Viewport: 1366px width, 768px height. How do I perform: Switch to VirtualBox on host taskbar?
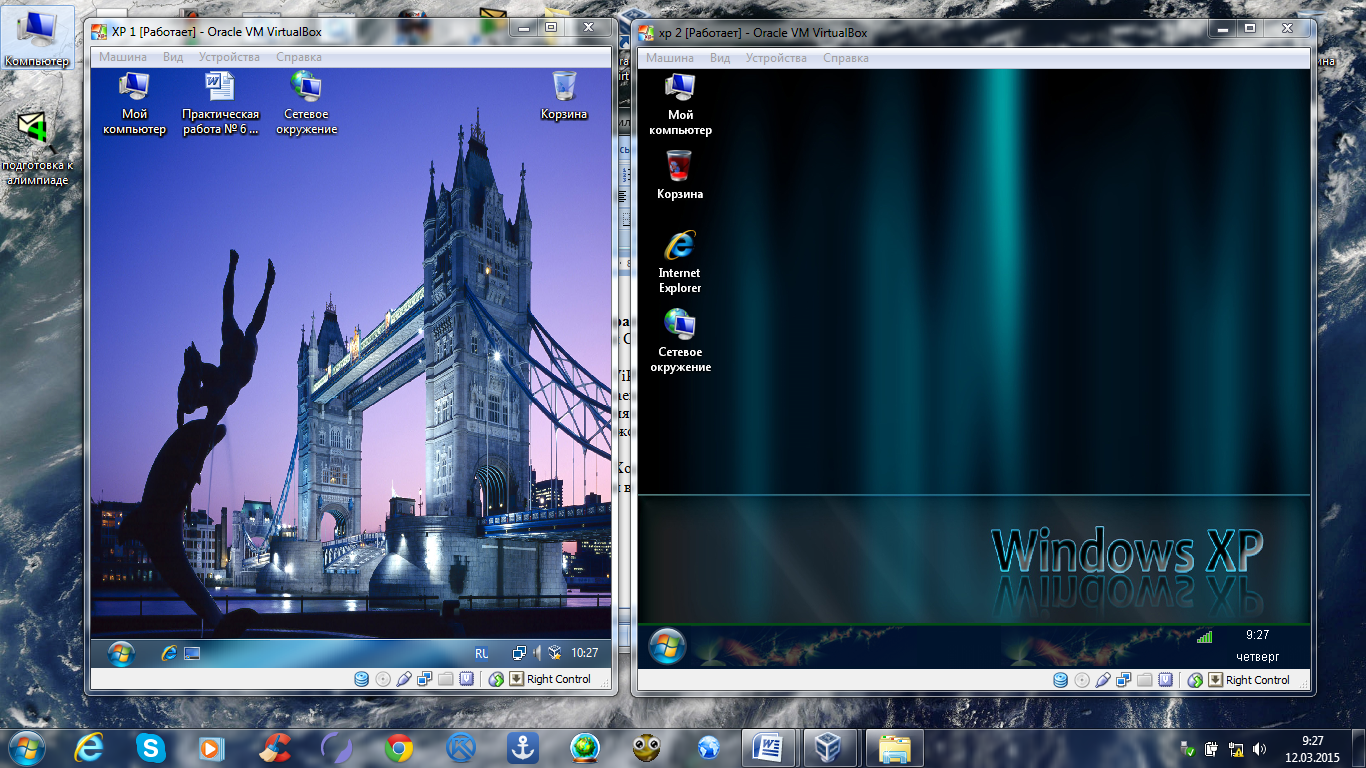(x=832, y=747)
